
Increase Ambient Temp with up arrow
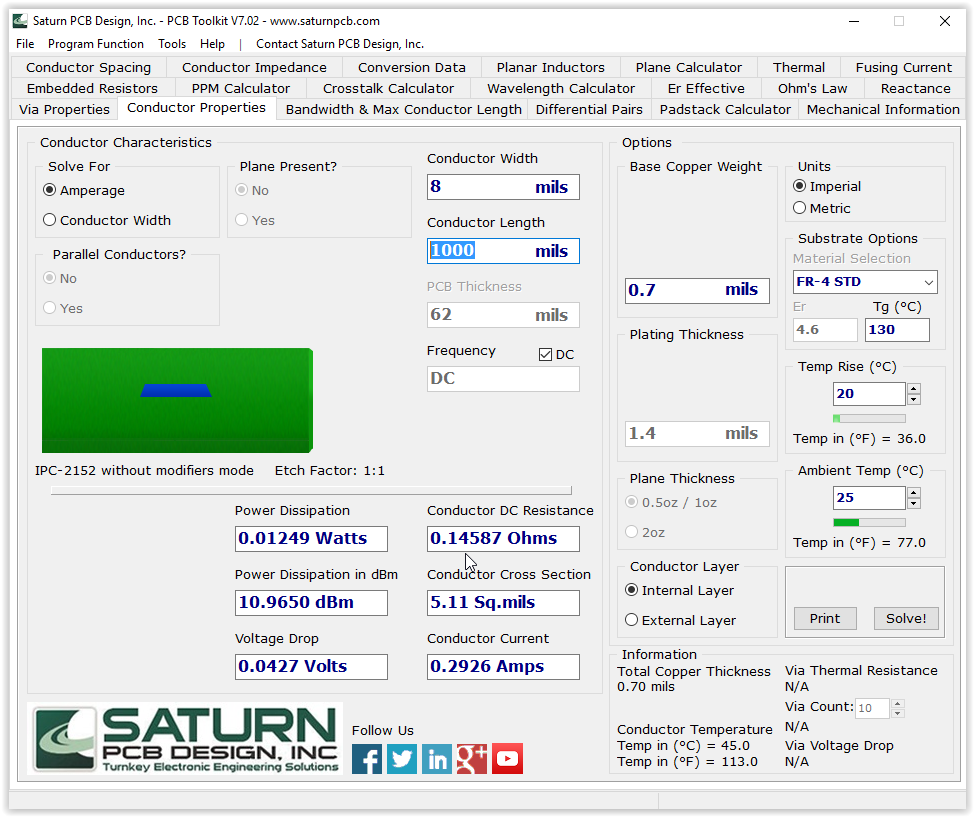pyautogui.click(x=913, y=493)
